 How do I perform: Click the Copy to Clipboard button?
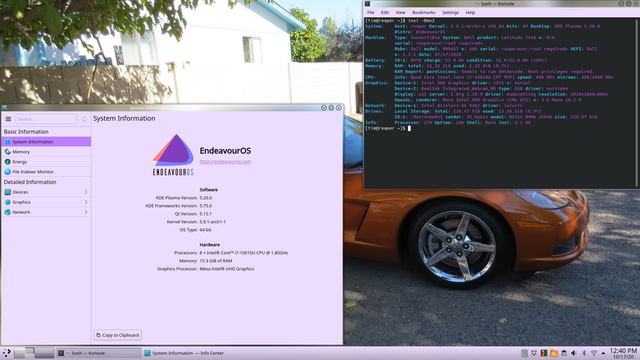click(x=118, y=335)
